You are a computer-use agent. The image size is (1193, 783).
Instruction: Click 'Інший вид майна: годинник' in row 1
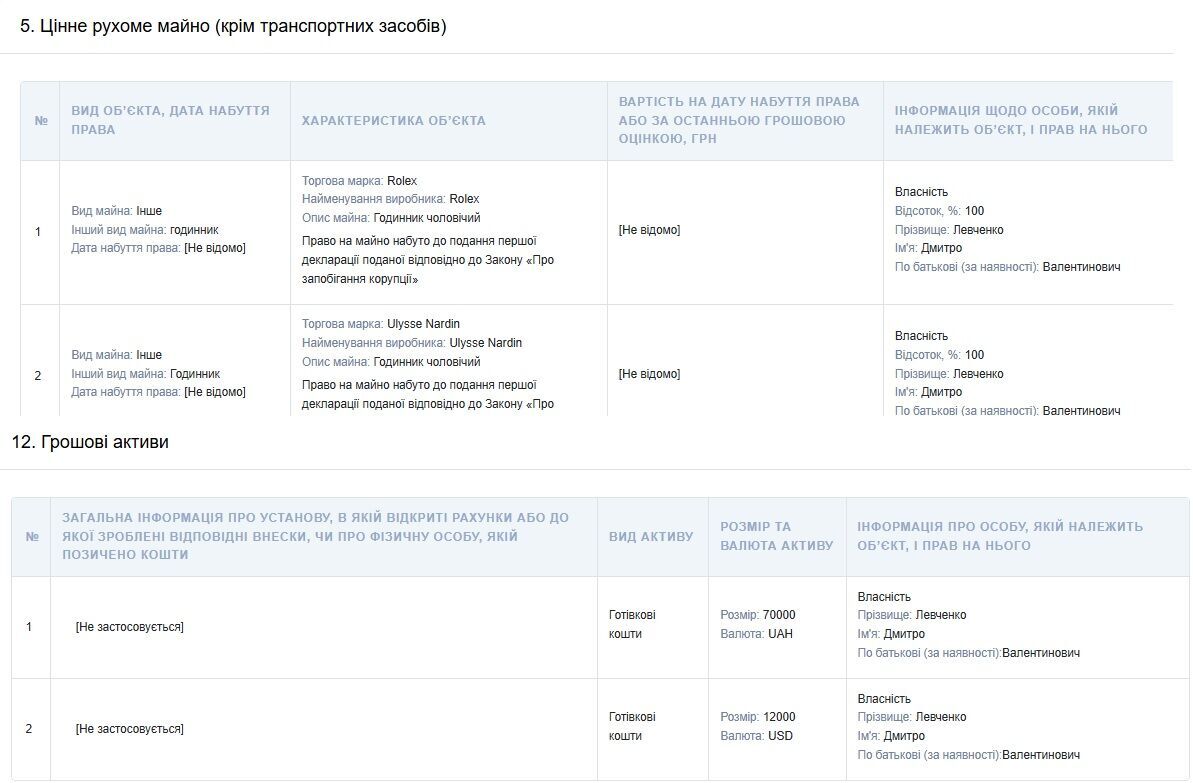click(145, 230)
